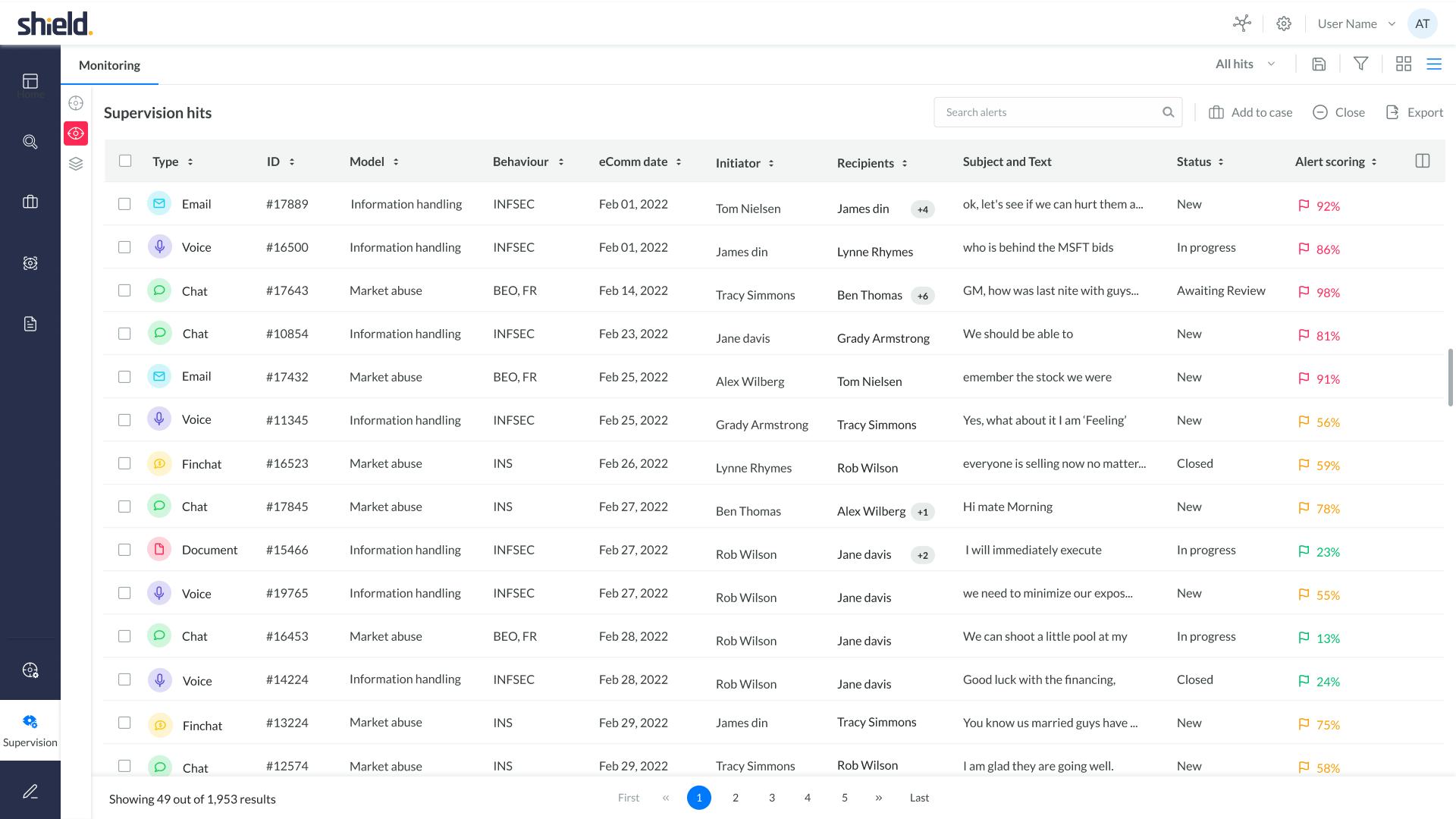Switch to grid view layout icon
1456x819 pixels.
(1404, 64)
